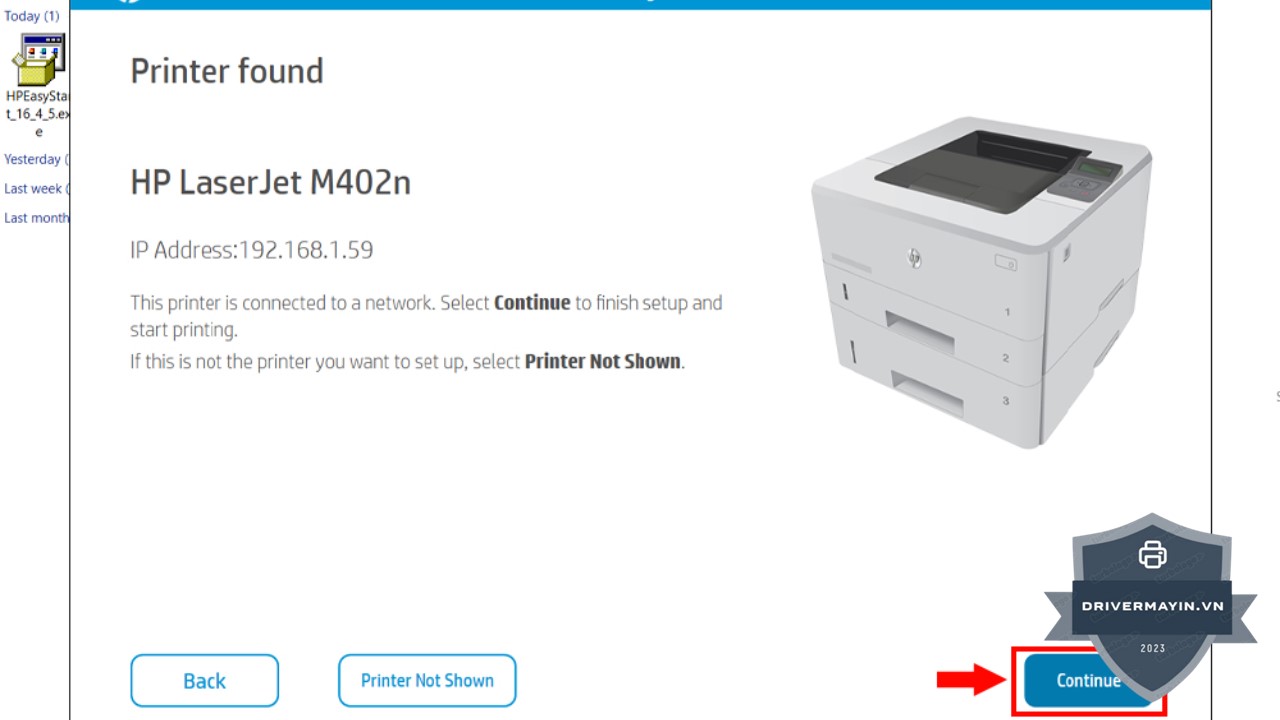Screen dimensions: 1280x720
Task: Open the HPEasyStart installer file icon
Action: [x=39, y=60]
